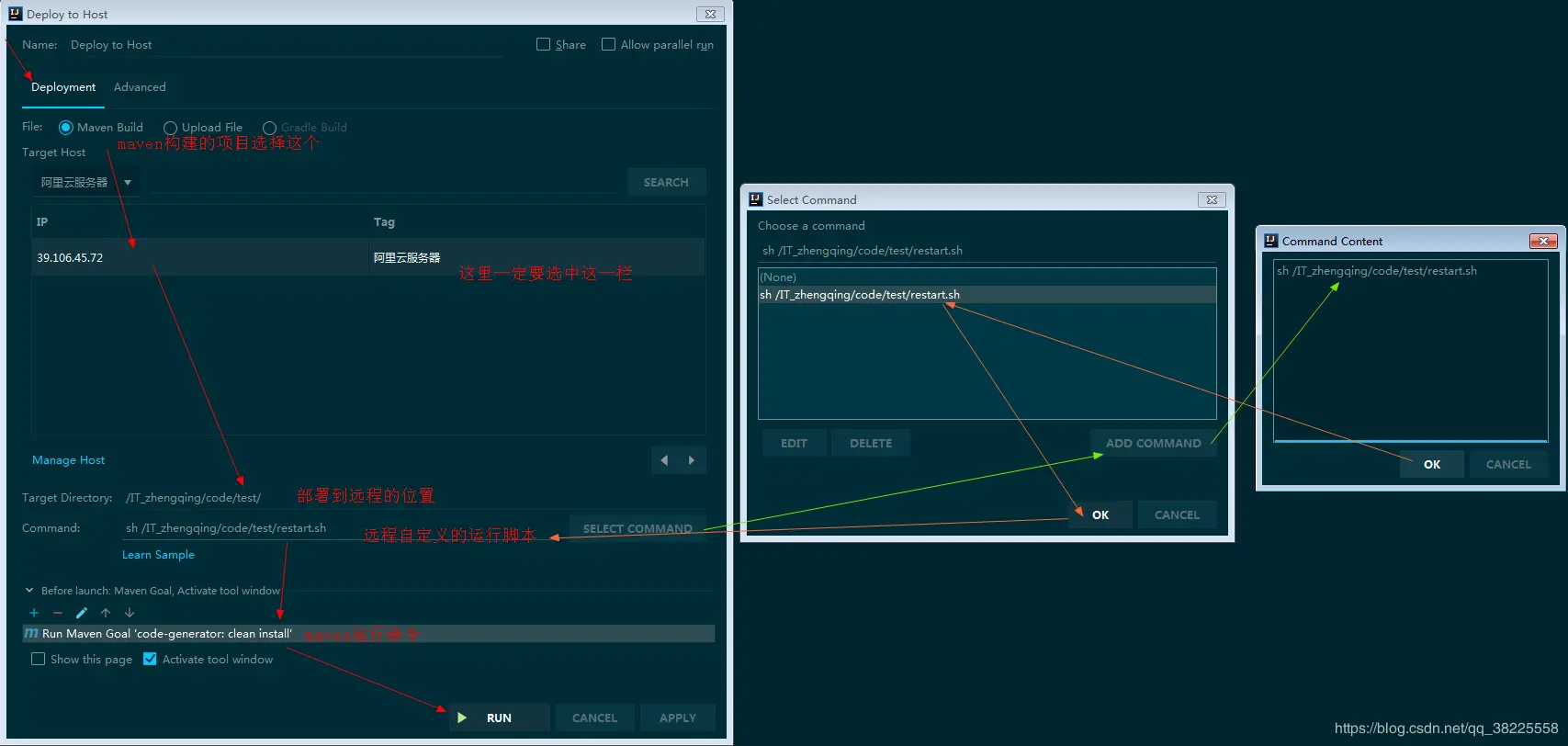Click the remove before-launch task minus icon
The image size is (1568, 746).
tap(58, 613)
